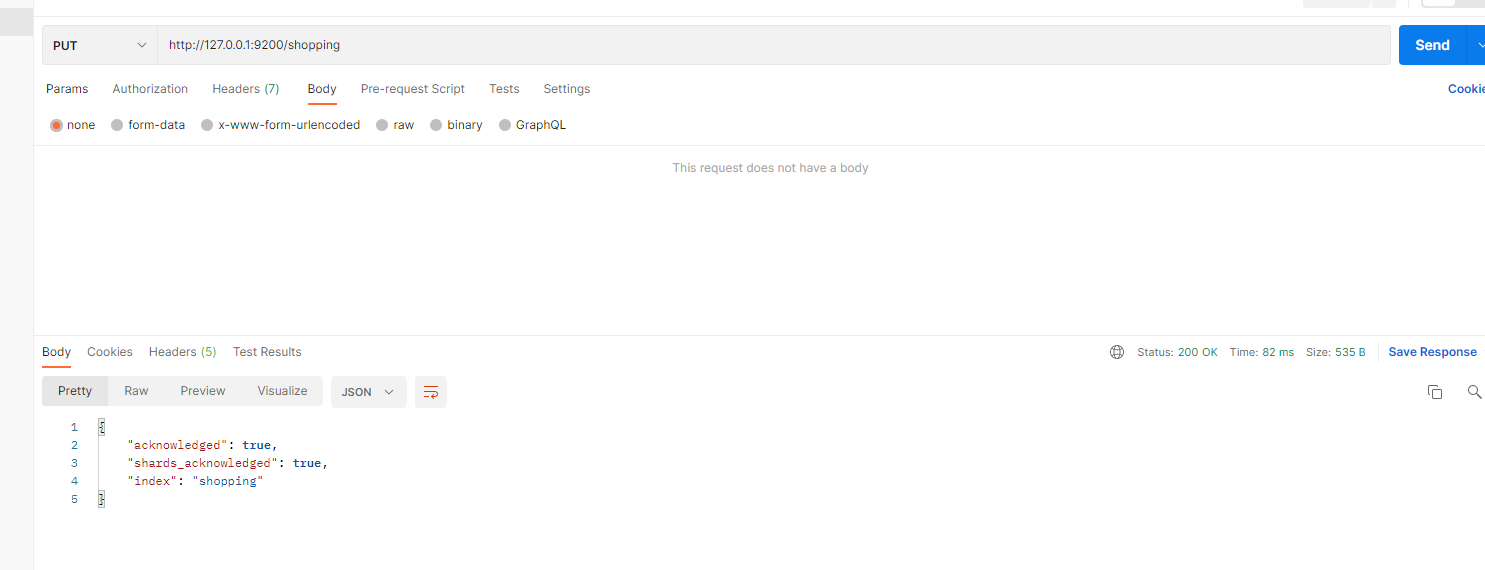Viewport: 1485px width, 570px height.
Task: Open the request Headers (7) tab
Action: pos(246,89)
